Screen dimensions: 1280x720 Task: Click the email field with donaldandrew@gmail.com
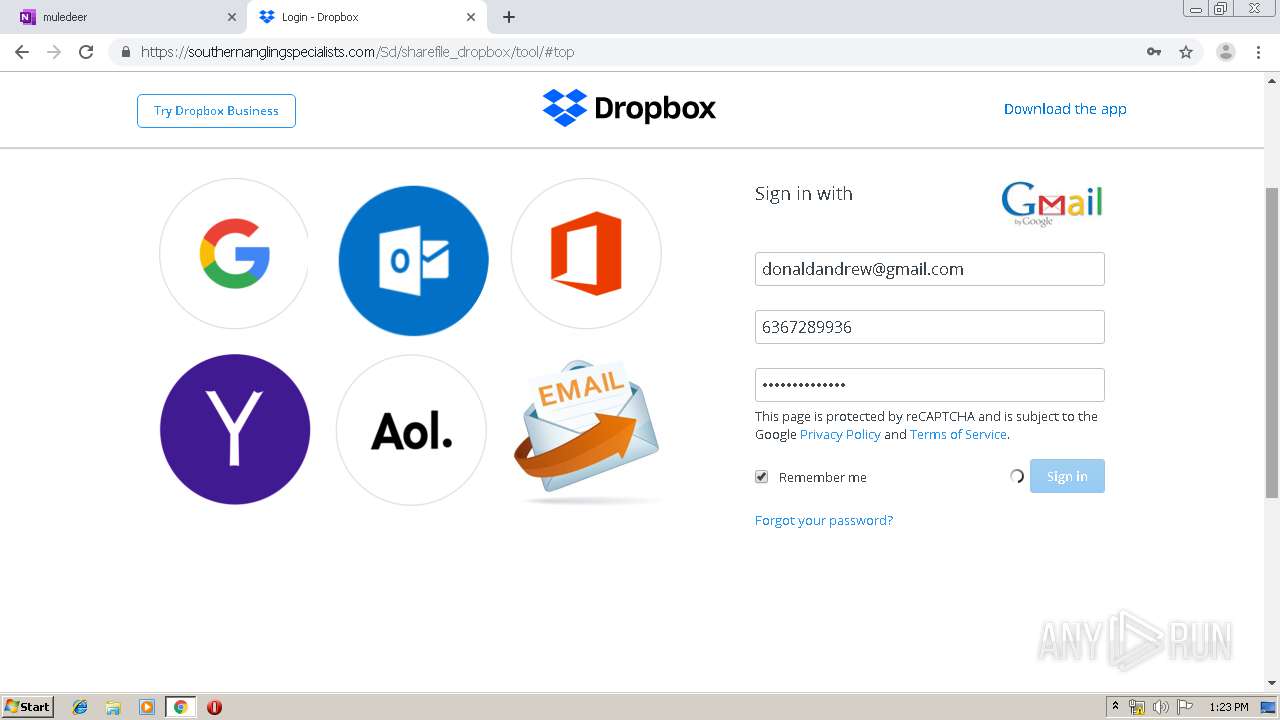click(x=929, y=269)
